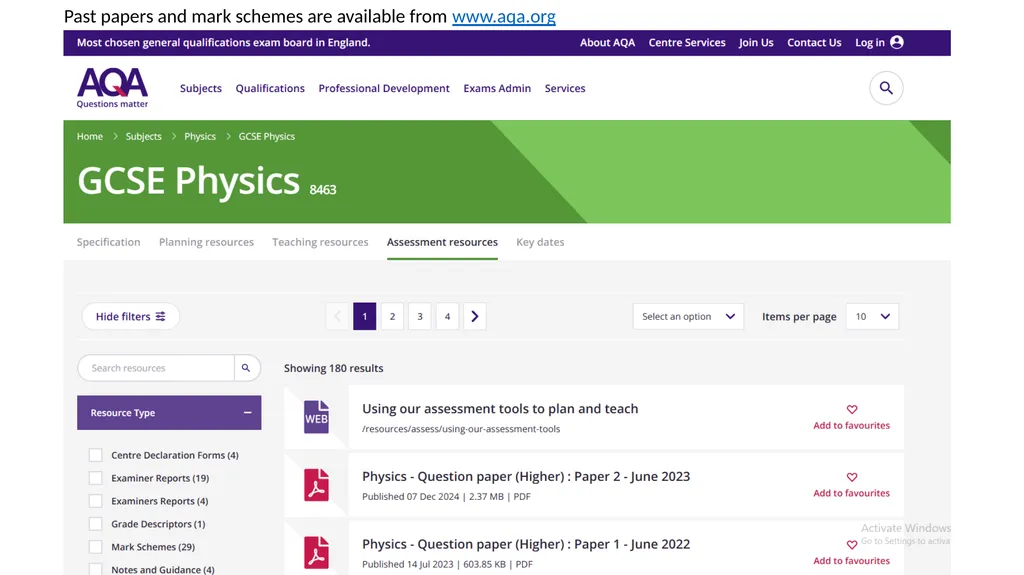1024x575 pixels.
Task: Click WEB icon for Using our assessment tools
Action: coord(317,417)
